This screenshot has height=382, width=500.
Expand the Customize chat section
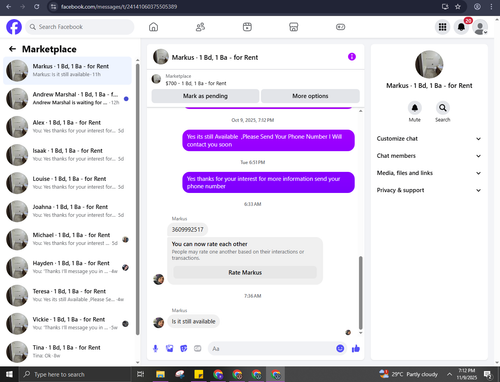(429, 139)
